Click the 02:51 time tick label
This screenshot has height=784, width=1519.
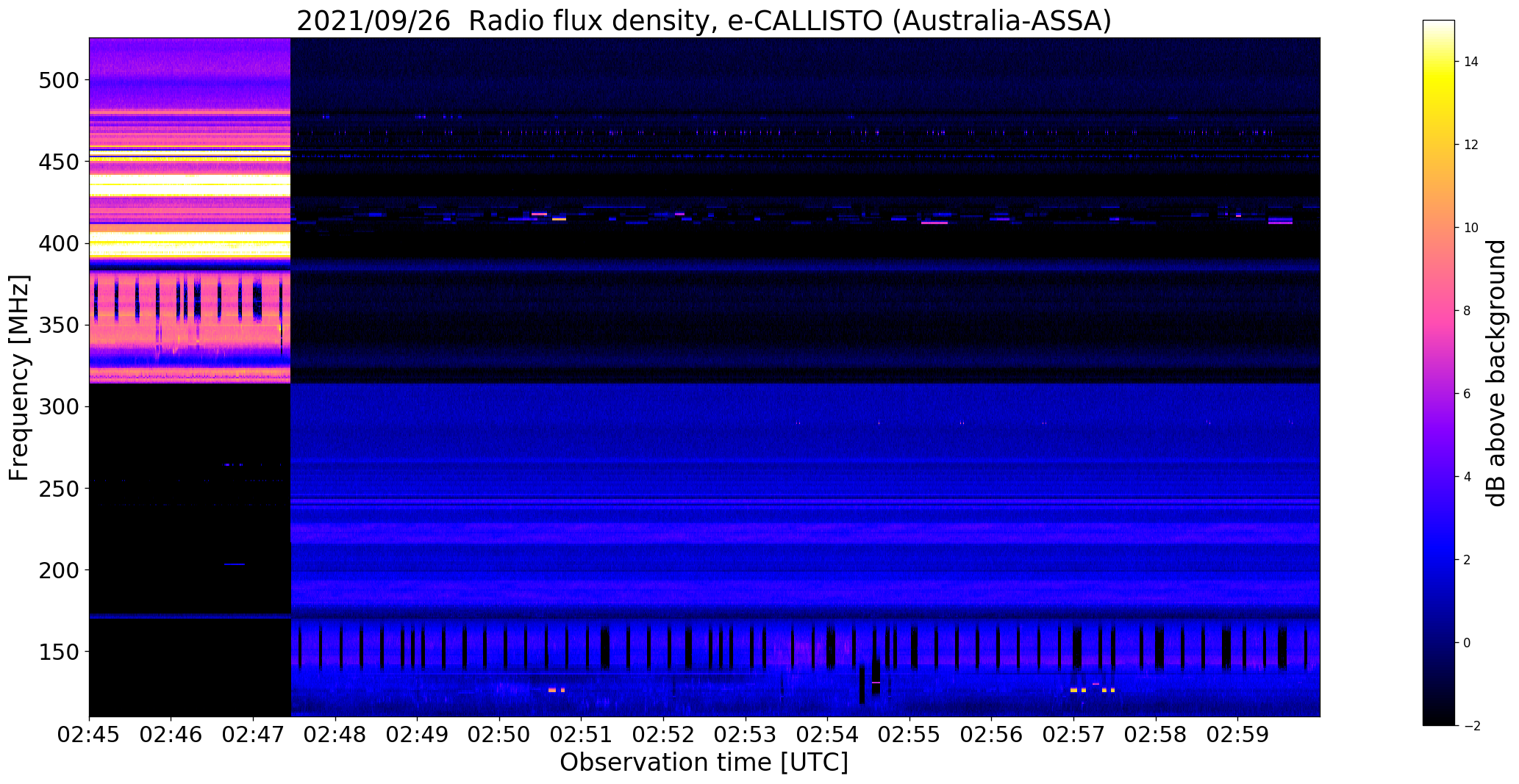click(x=582, y=735)
